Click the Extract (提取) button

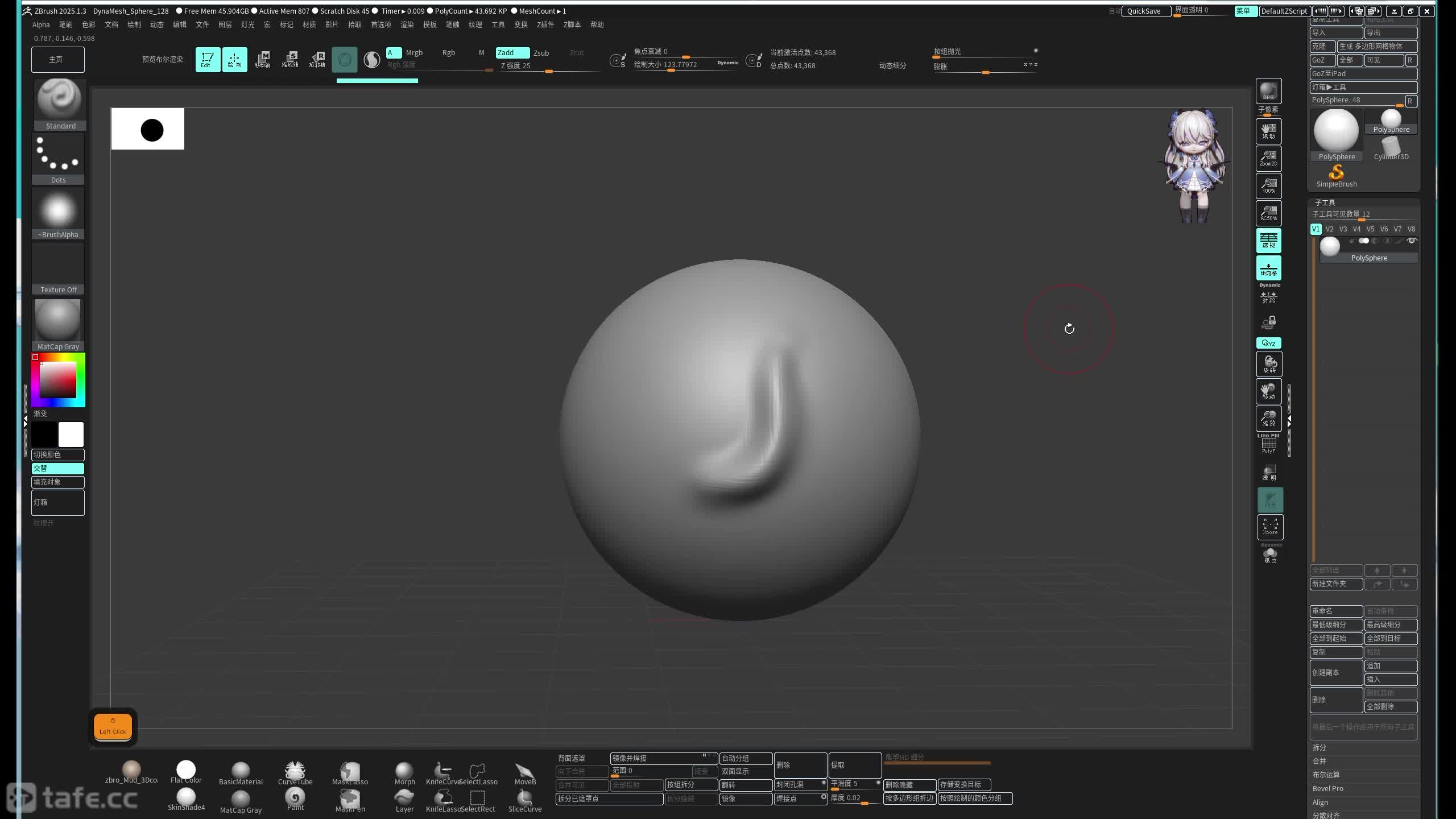point(855,765)
